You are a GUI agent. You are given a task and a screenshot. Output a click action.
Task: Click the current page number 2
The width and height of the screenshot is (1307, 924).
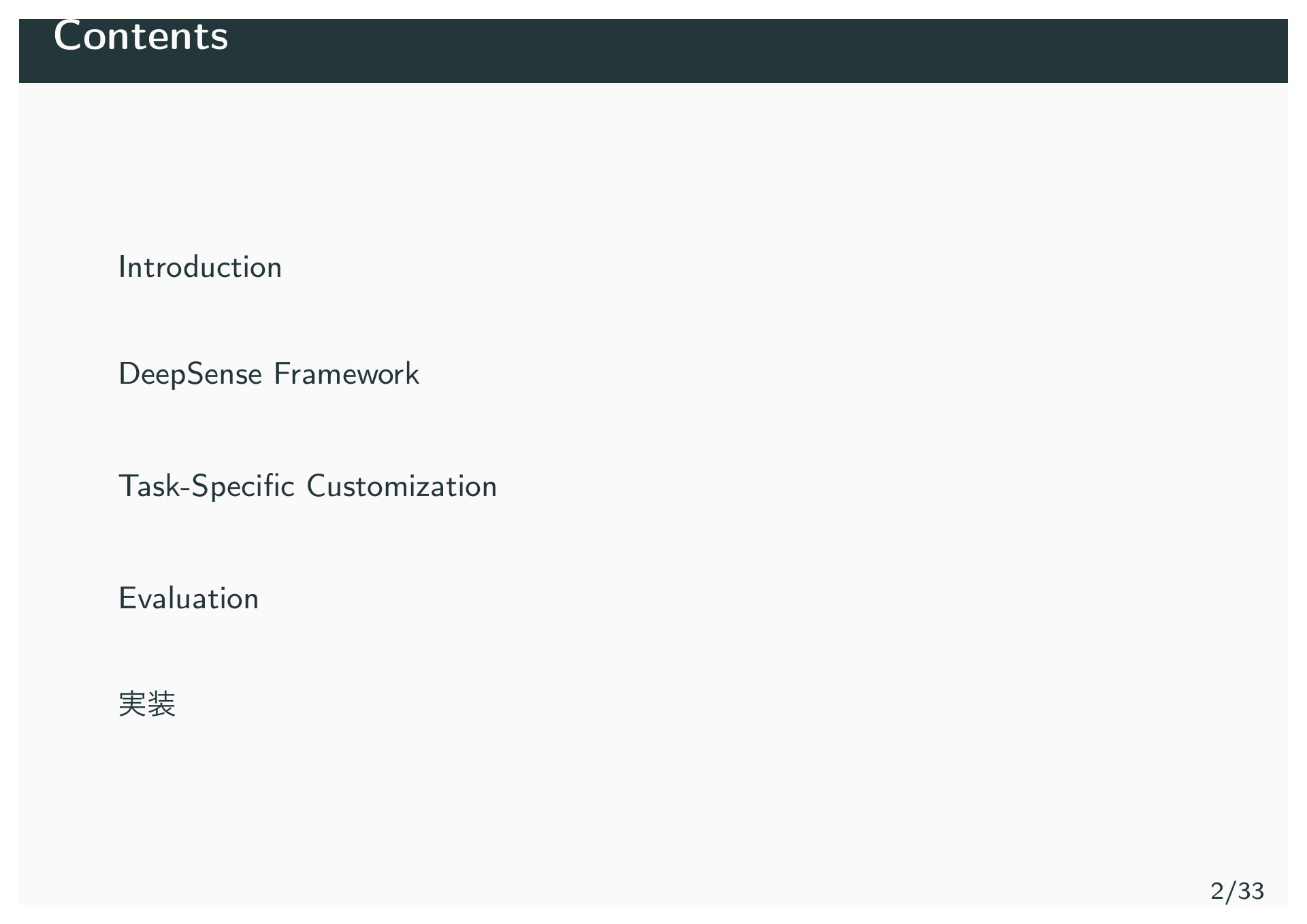click(1217, 891)
